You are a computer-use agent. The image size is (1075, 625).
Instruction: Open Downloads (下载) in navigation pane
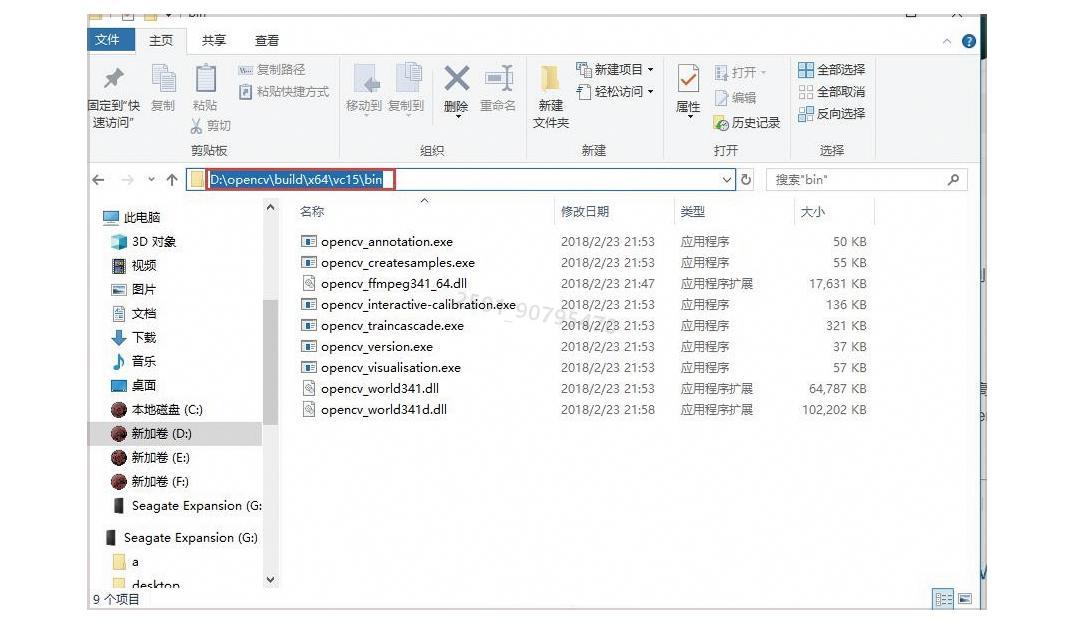pos(134,337)
